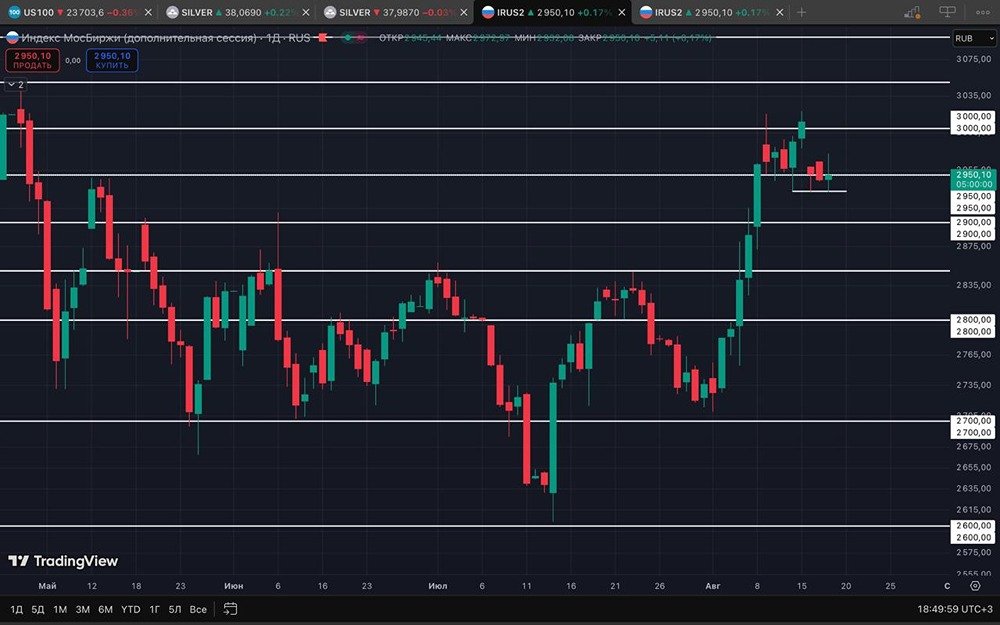Click the red flag icon beside title
This screenshot has height=625, width=1000.
click(x=323, y=38)
